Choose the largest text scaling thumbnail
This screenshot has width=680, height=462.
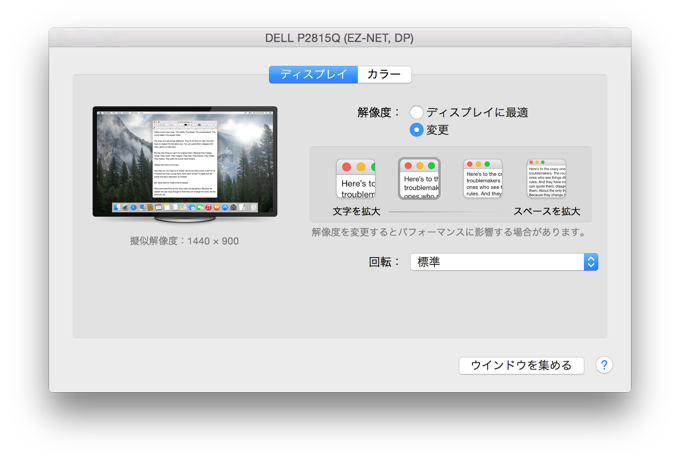click(x=356, y=179)
